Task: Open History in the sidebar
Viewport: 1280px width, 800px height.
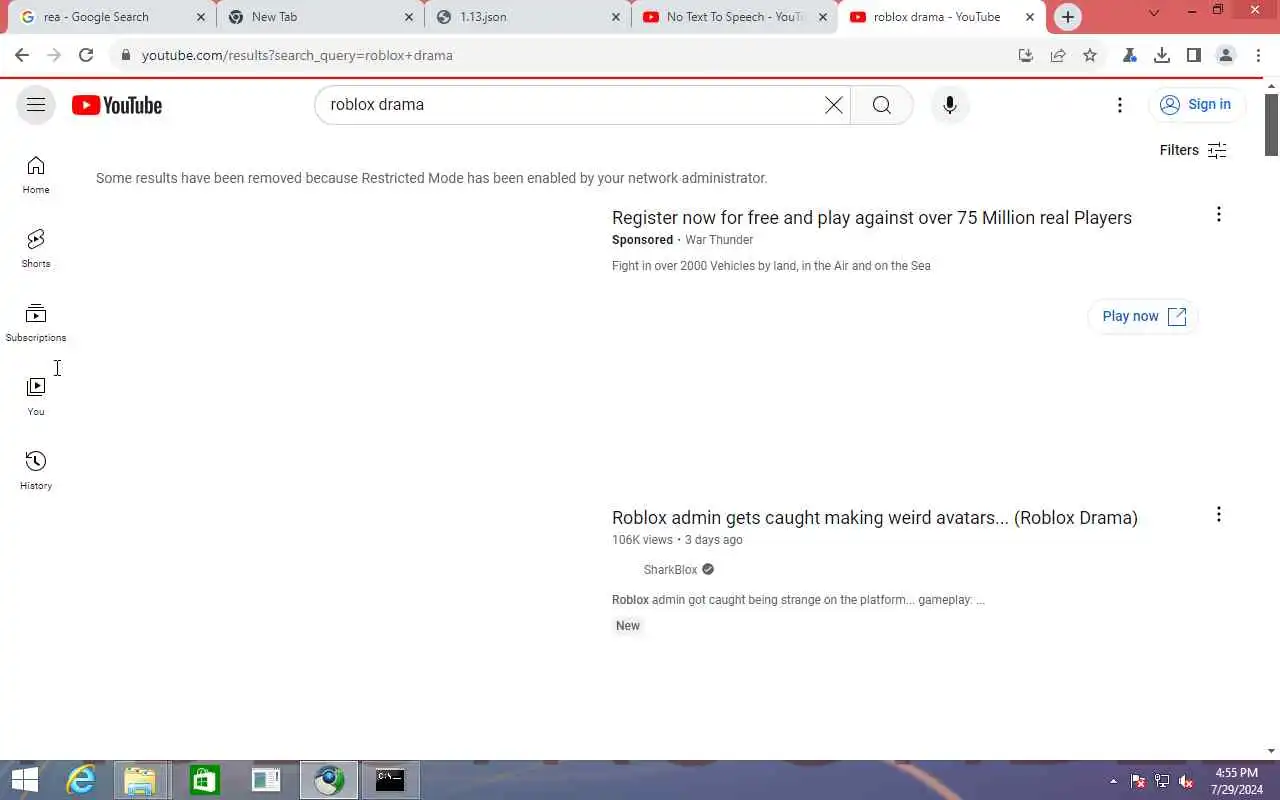Action: (x=36, y=471)
